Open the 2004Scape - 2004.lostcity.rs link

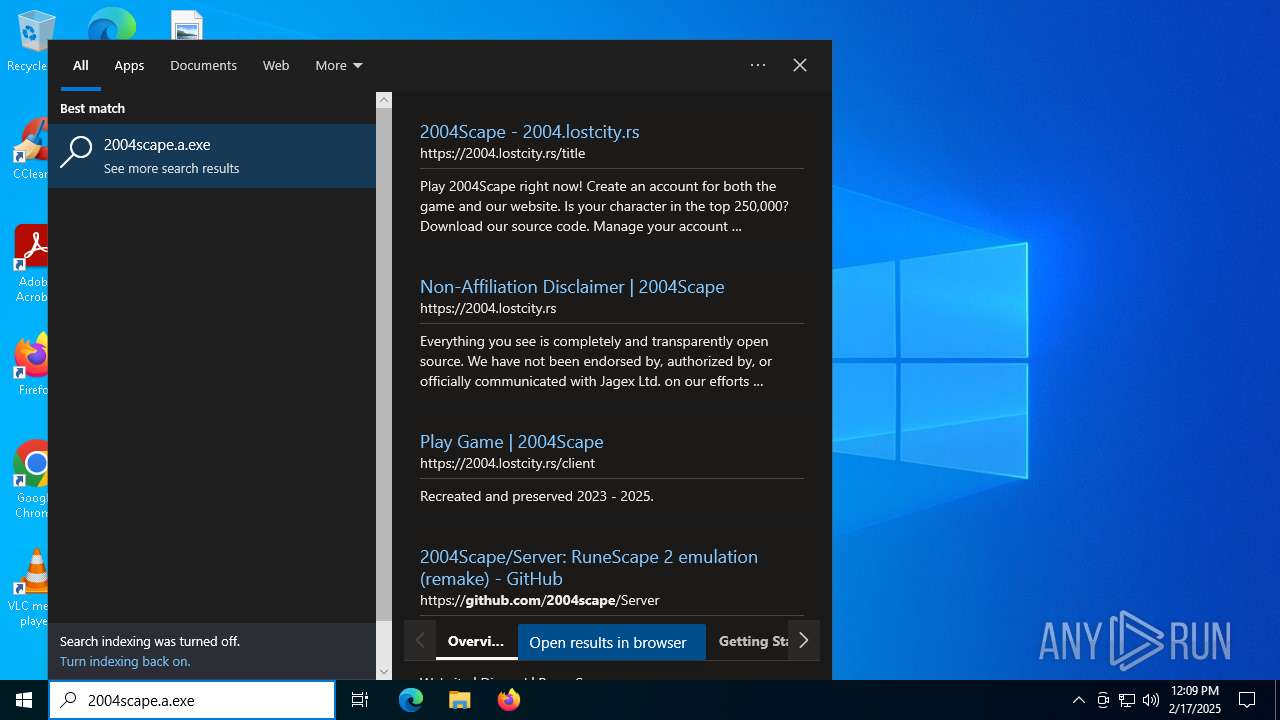529,131
